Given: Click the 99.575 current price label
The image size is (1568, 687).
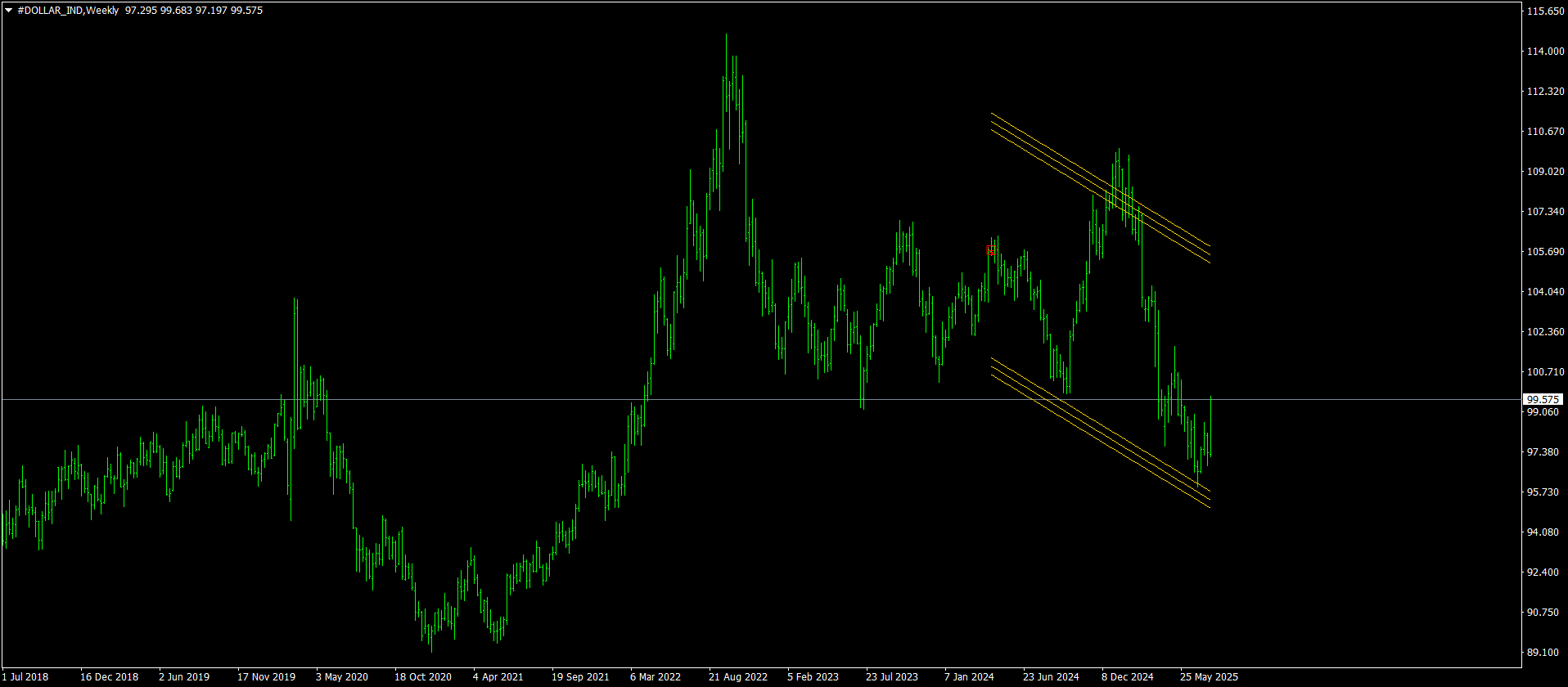Looking at the screenshot, I should click(x=1543, y=400).
